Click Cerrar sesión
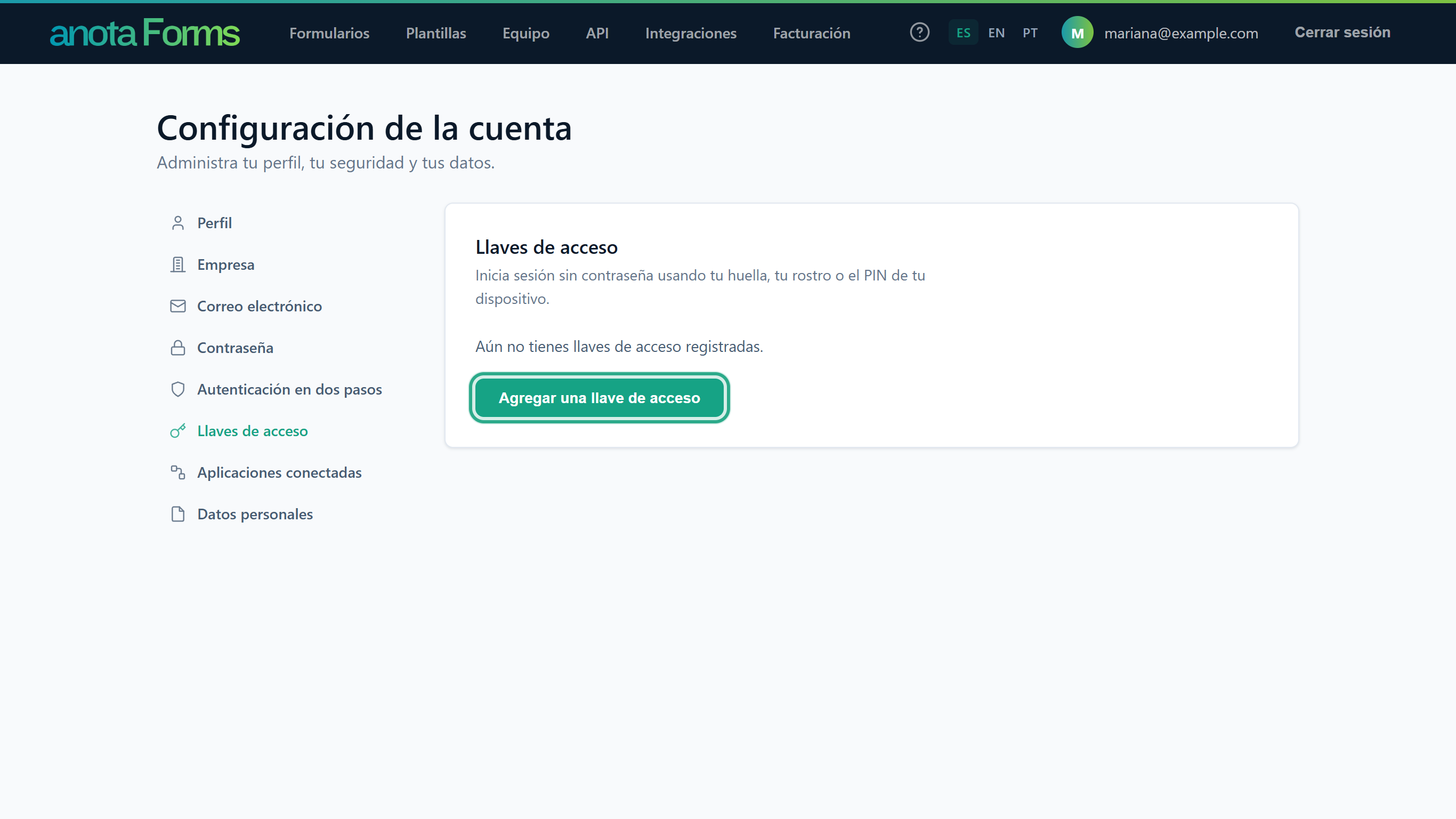Viewport: 1456px width, 819px height. click(1342, 32)
